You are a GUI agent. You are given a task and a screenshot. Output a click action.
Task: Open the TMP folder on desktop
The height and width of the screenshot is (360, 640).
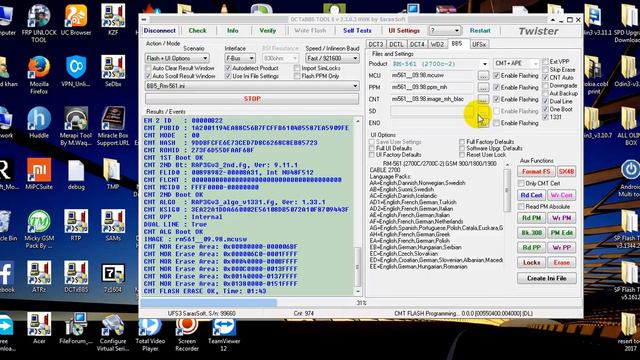coord(113,174)
